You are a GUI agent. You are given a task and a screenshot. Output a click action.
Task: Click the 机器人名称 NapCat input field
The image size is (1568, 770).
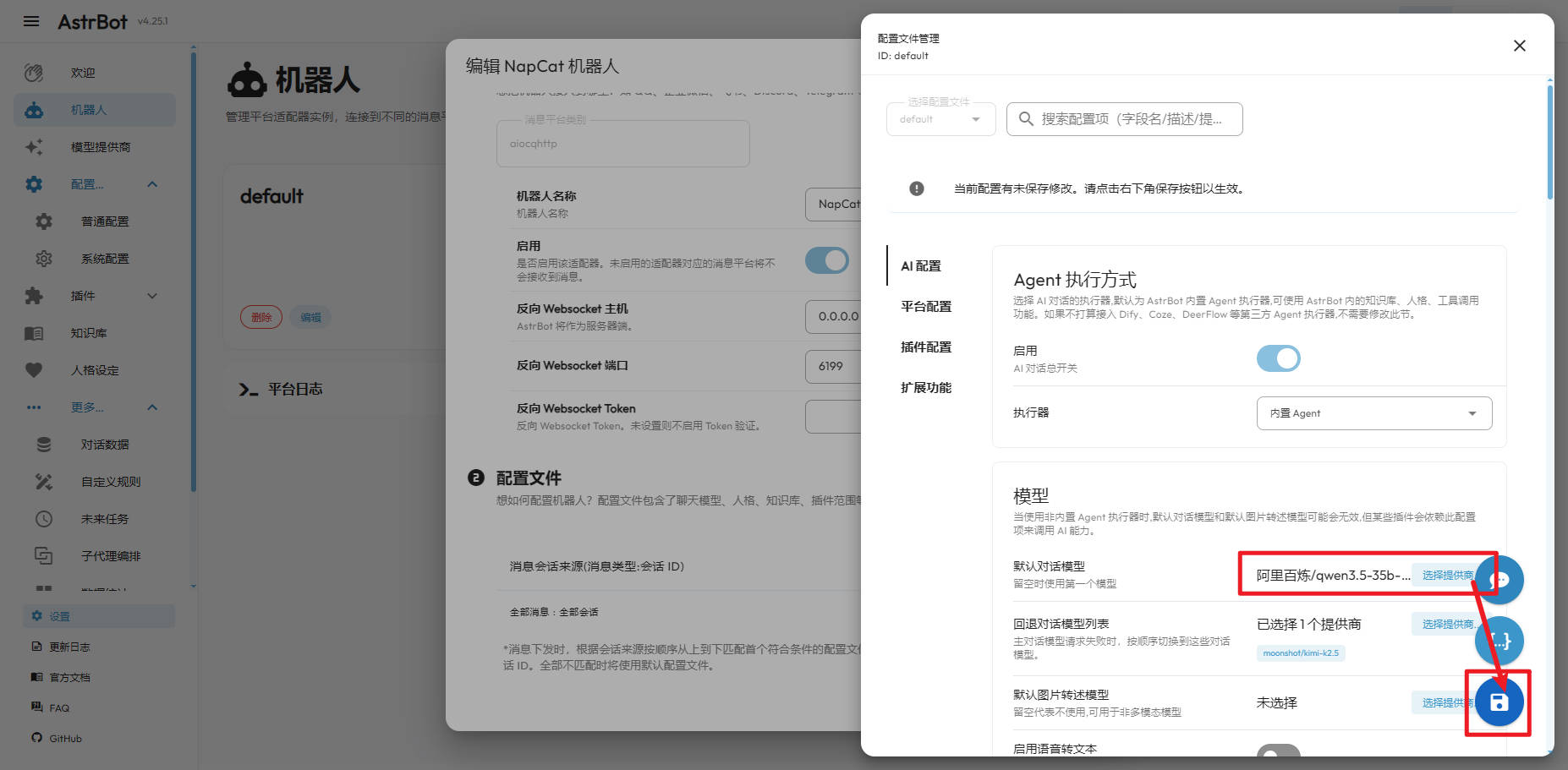833,205
